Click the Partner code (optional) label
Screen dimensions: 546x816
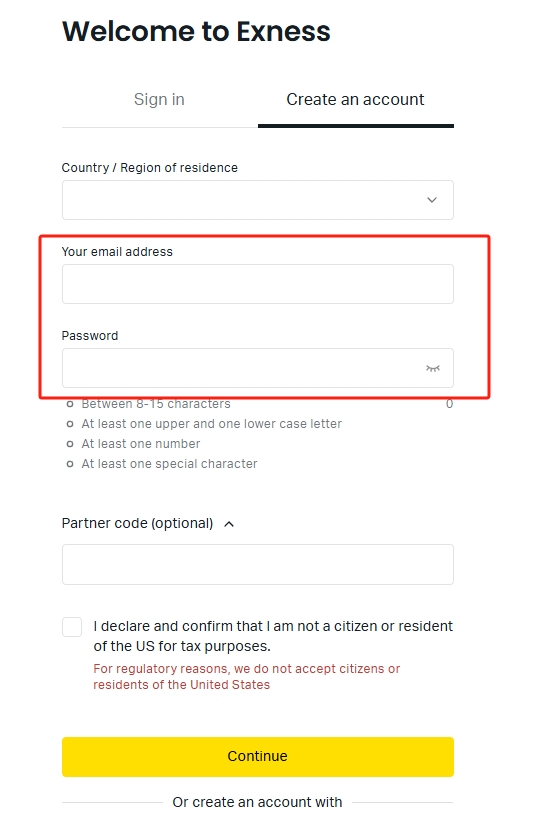click(137, 523)
